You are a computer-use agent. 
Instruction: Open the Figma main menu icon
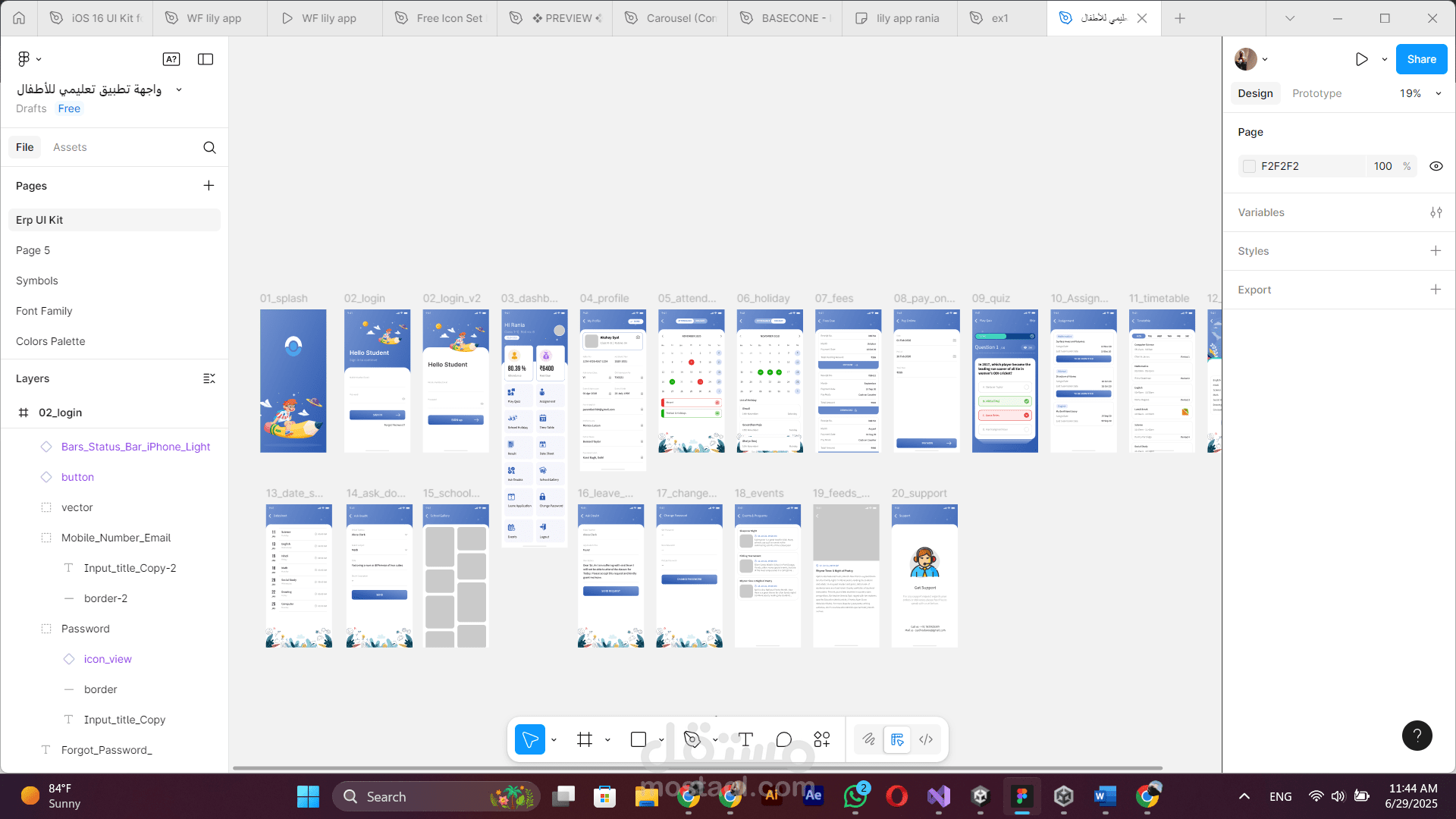pos(24,59)
